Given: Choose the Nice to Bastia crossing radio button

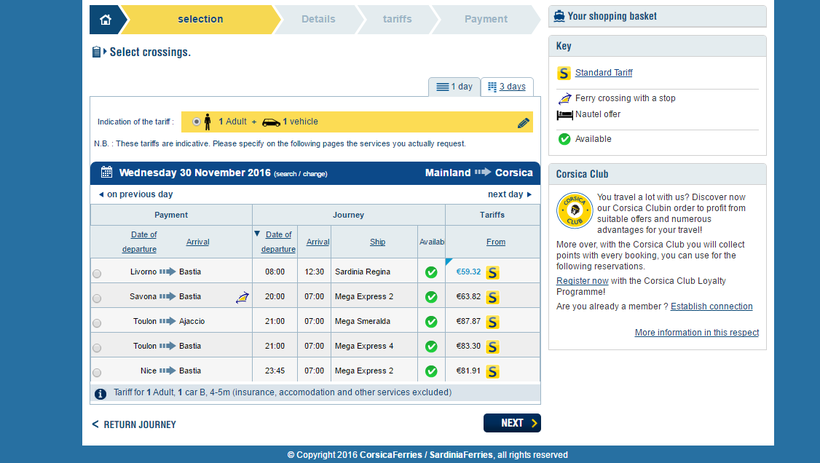Looking at the screenshot, I should [x=97, y=372].
